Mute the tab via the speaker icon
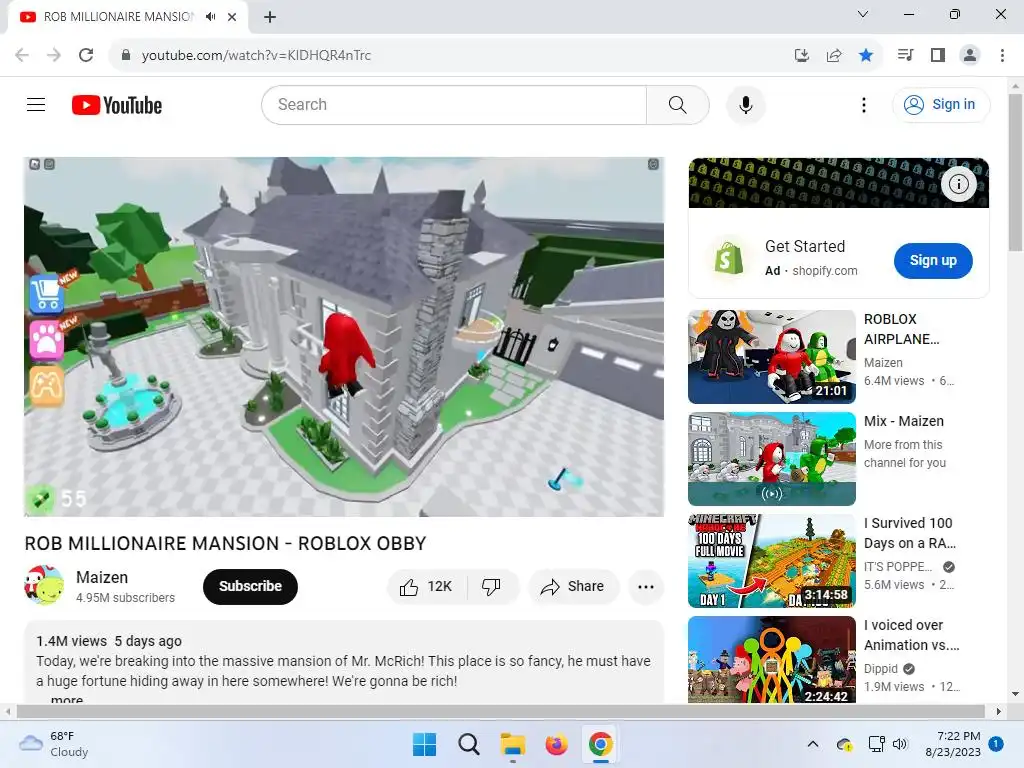 (210, 17)
